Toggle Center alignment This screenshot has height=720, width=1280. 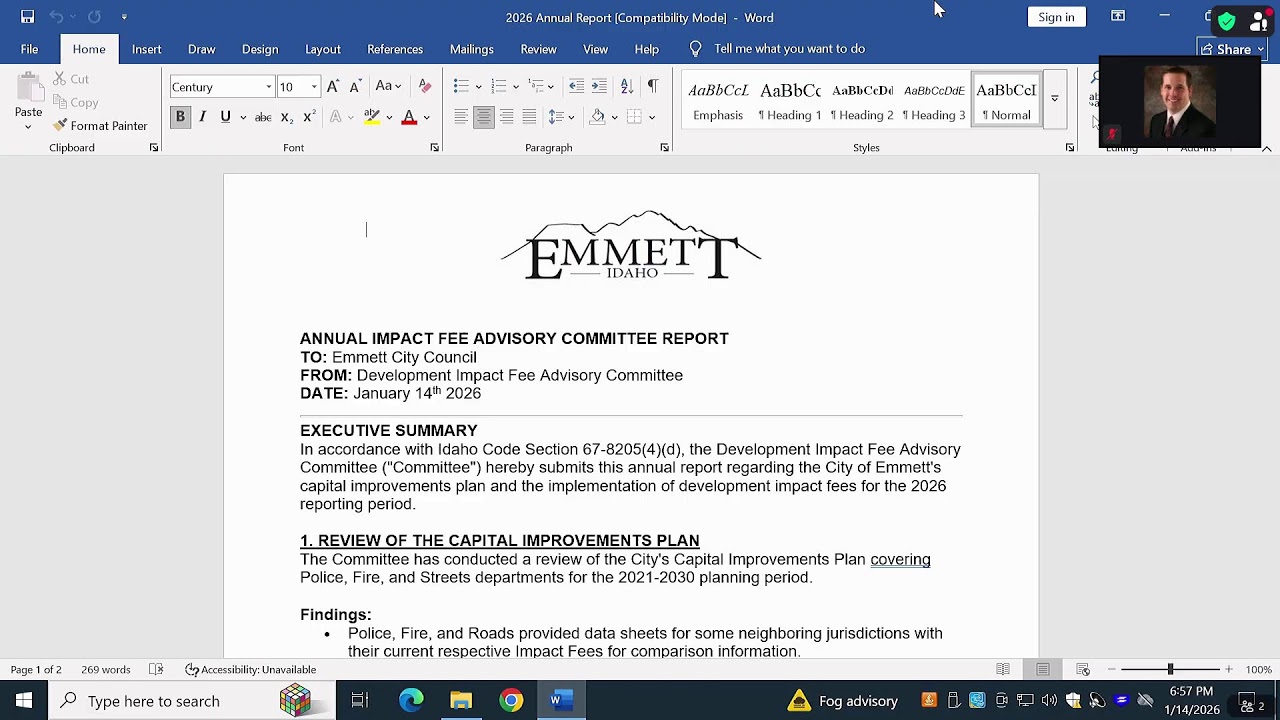483,117
